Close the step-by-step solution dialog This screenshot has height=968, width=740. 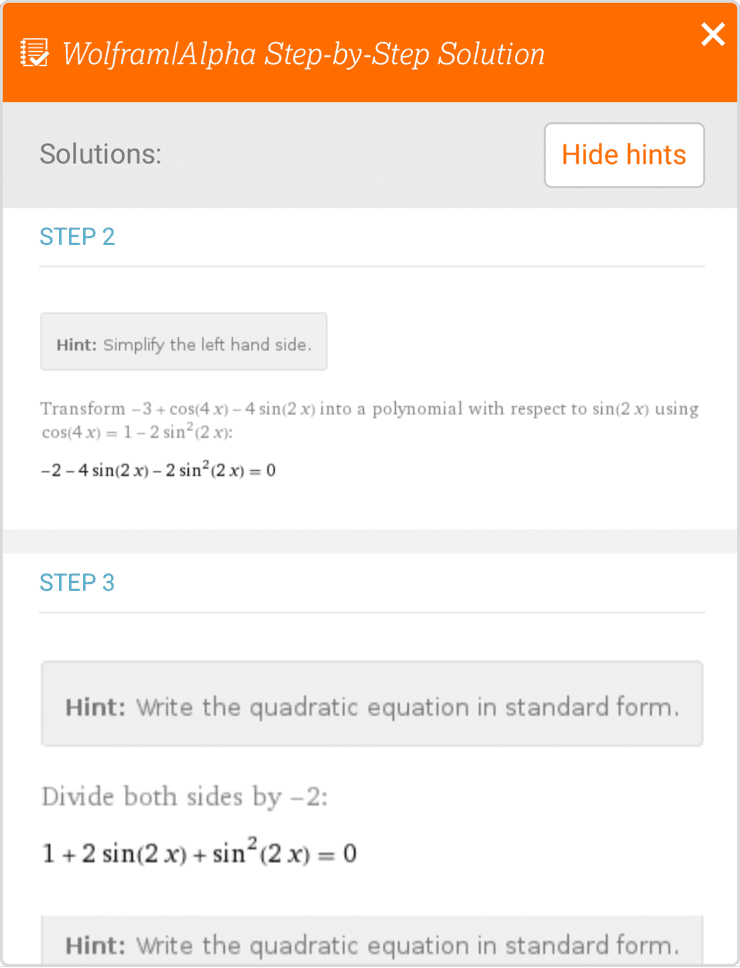pyautogui.click(x=713, y=35)
